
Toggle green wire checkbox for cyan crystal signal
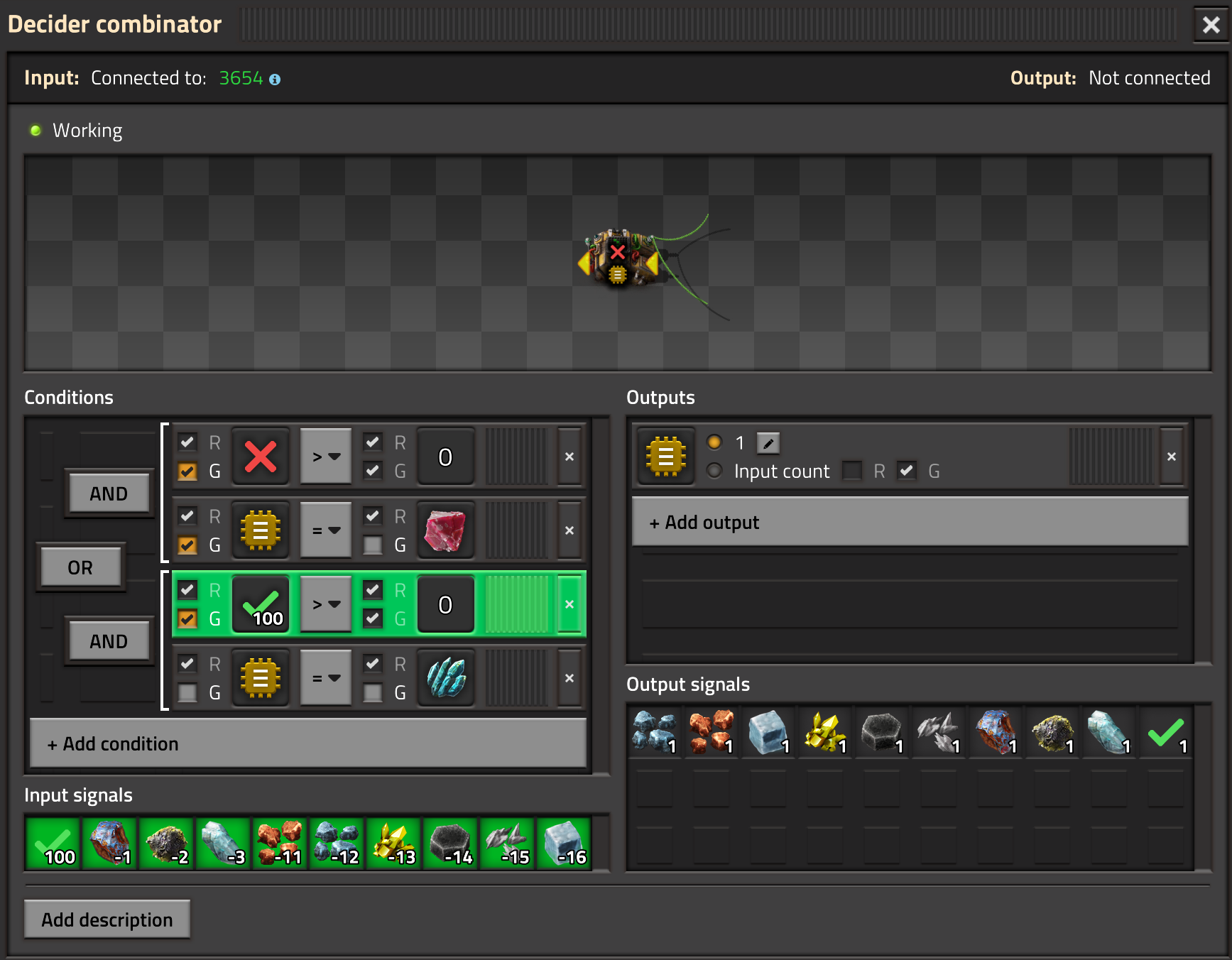click(373, 692)
